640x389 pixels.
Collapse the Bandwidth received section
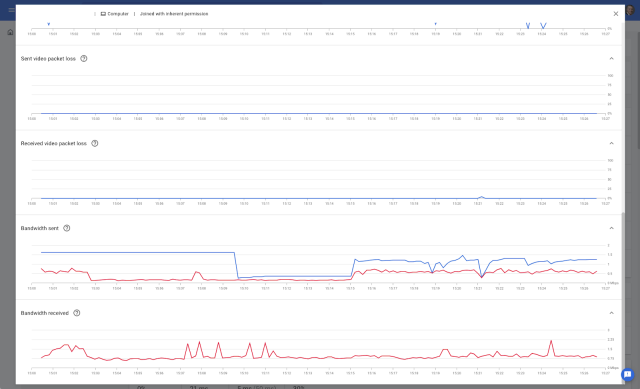611,313
